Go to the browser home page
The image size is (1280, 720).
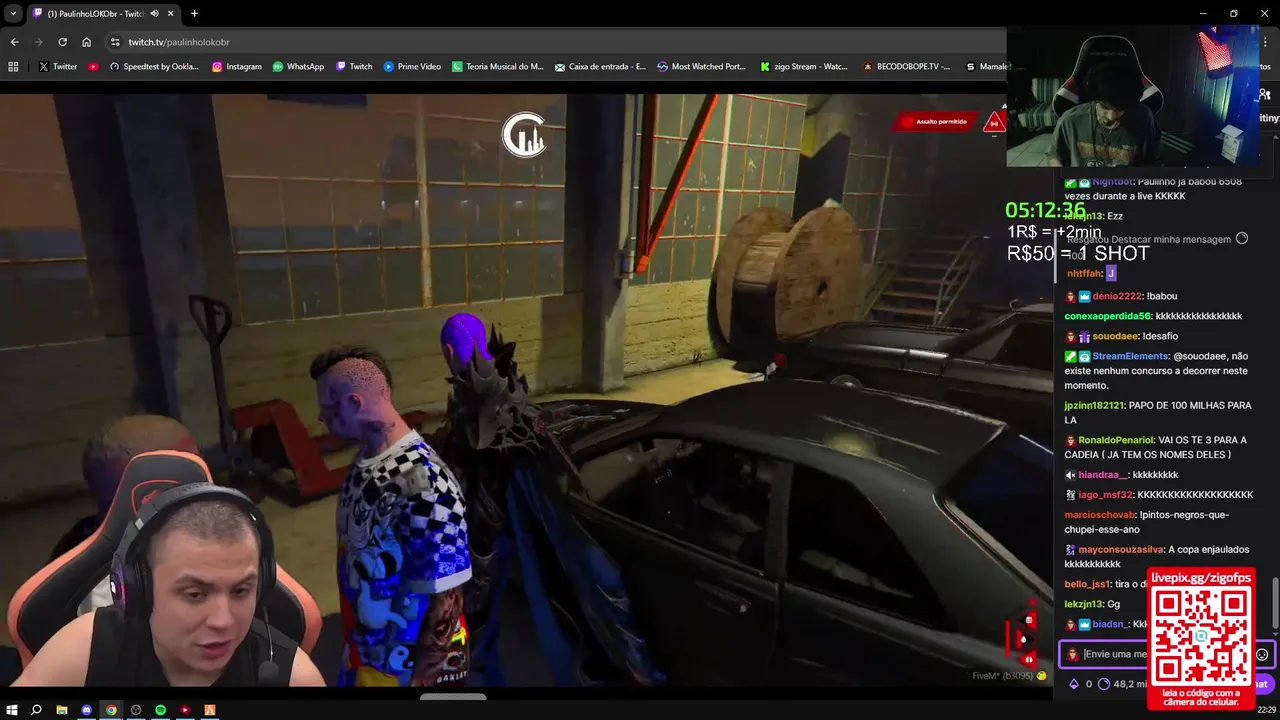(x=86, y=42)
